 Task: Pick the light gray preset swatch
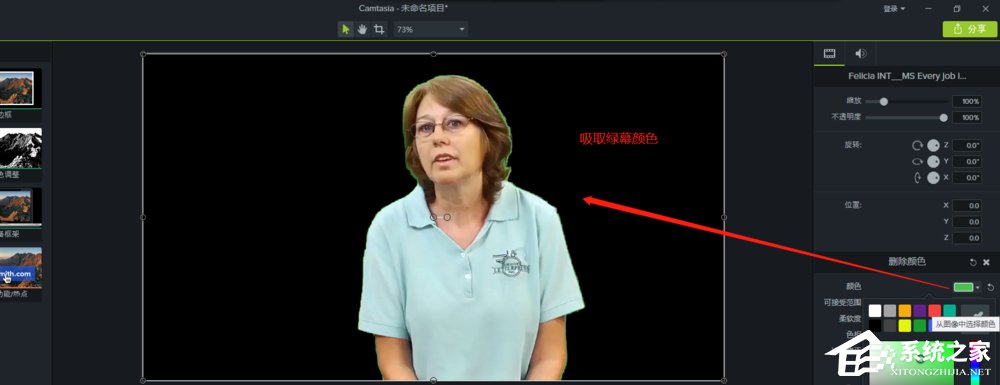[x=890, y=310]
